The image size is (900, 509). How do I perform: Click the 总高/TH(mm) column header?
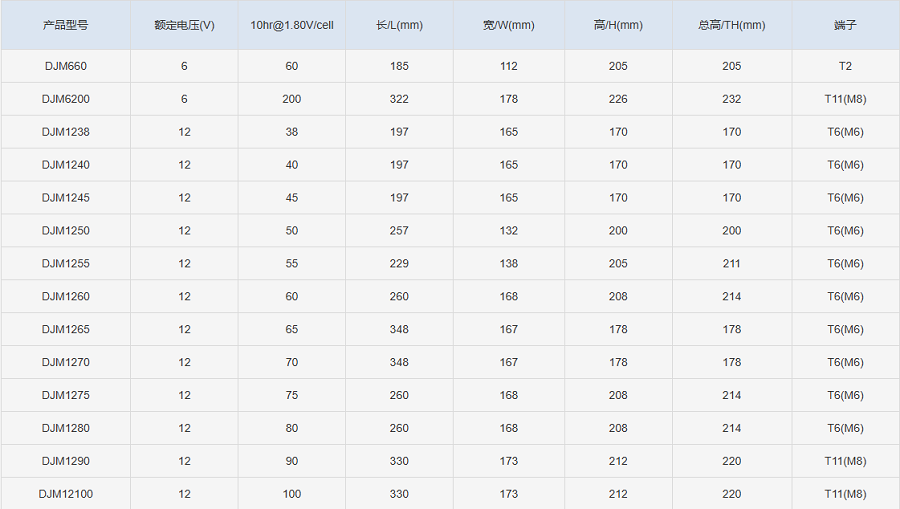(732, 25)
